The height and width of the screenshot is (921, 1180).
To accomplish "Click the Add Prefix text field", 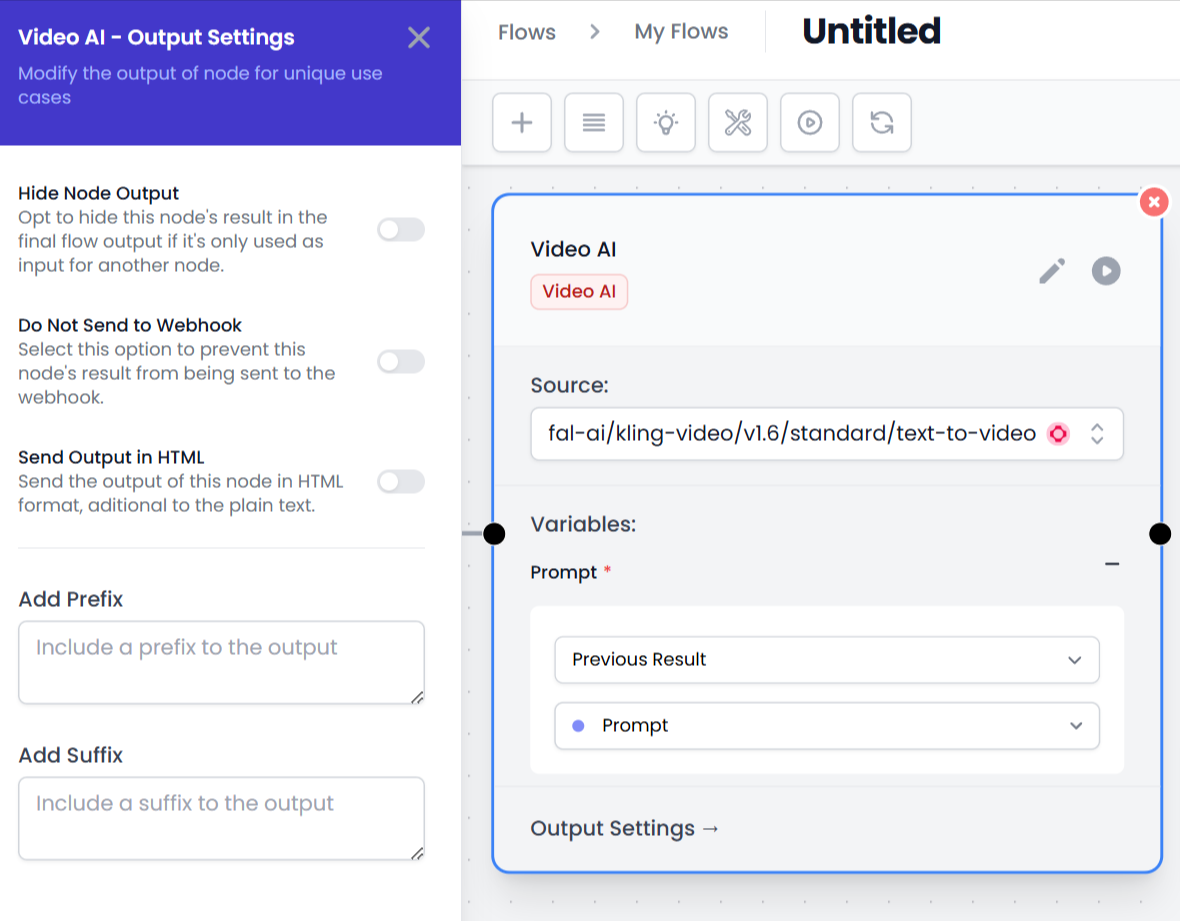I will point(221,662).
